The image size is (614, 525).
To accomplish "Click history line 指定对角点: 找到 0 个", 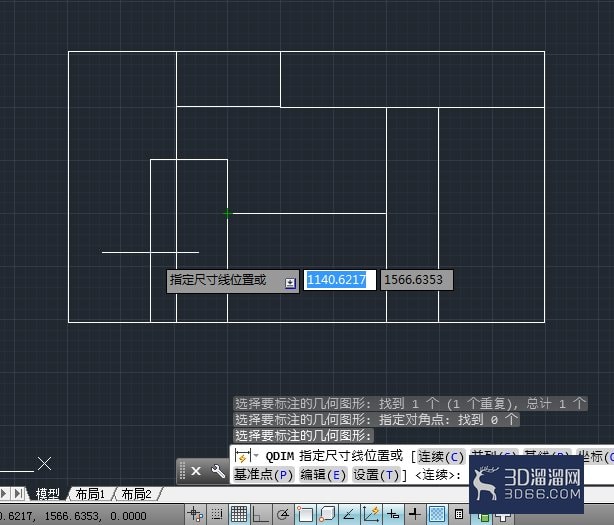I will [376, 419].
